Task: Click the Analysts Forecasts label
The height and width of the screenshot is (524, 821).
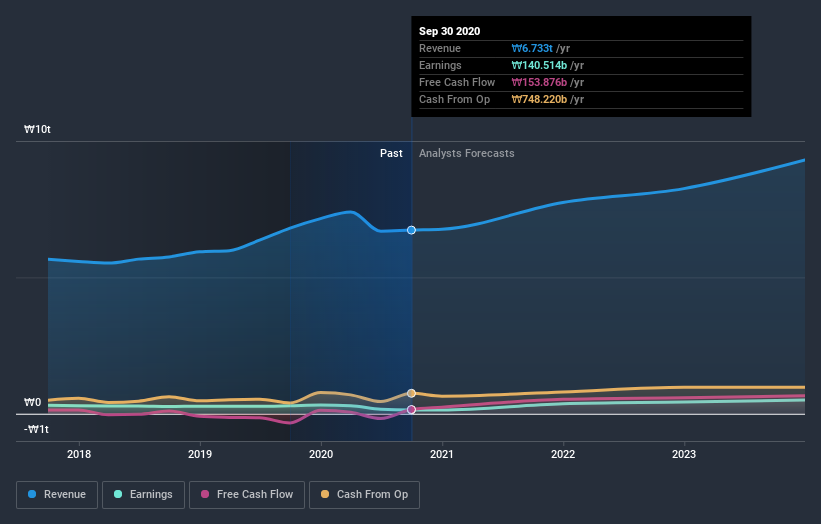Action: tap(467, 153)
